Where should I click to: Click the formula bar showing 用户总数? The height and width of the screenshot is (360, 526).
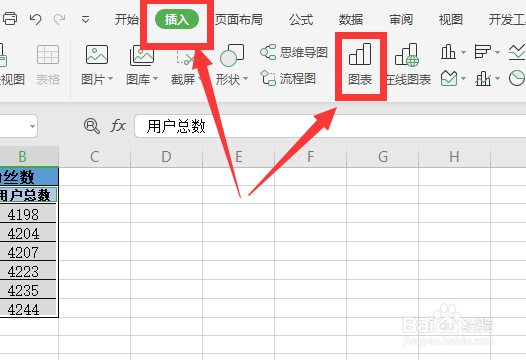330,126
